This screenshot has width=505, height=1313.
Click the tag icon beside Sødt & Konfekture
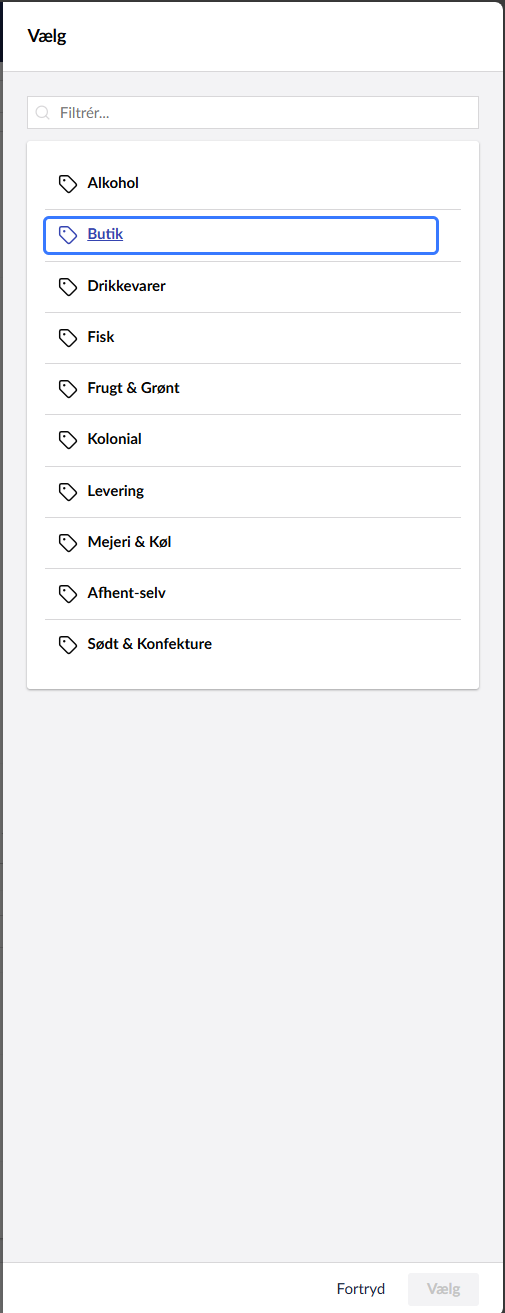pos(68,645)
